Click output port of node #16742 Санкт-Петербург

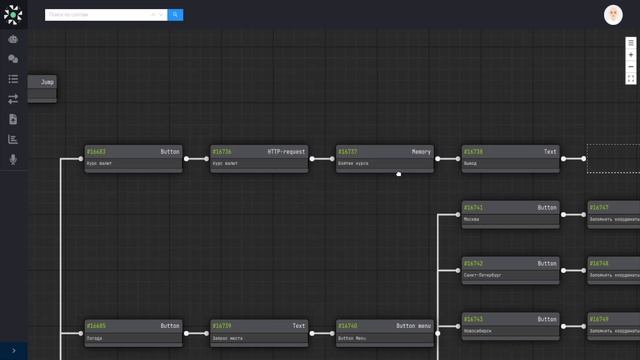[x=564, y=271]
